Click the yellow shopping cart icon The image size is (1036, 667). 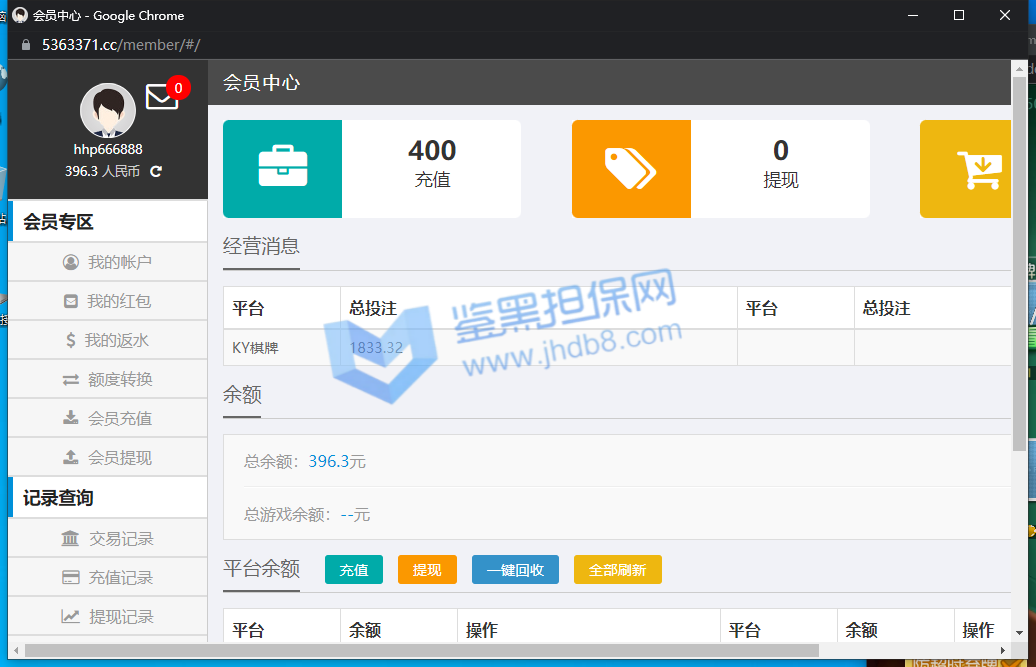pos(978,169)
